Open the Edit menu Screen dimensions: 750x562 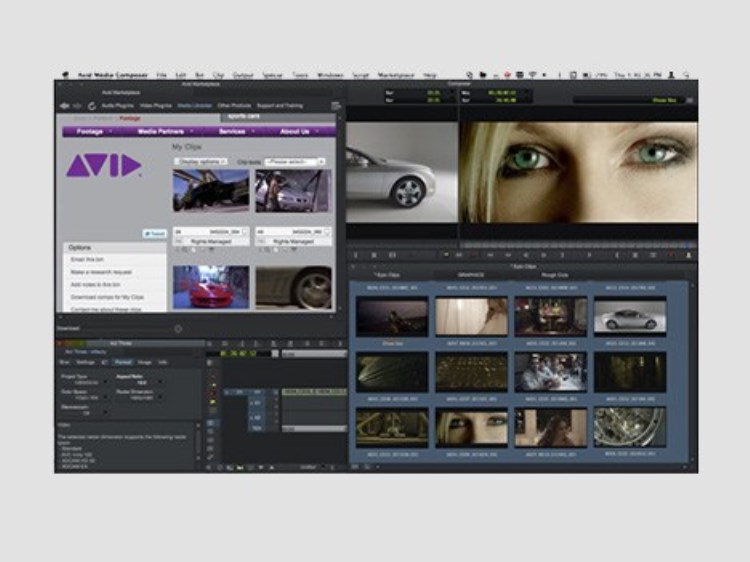click(x=180, y=75)
